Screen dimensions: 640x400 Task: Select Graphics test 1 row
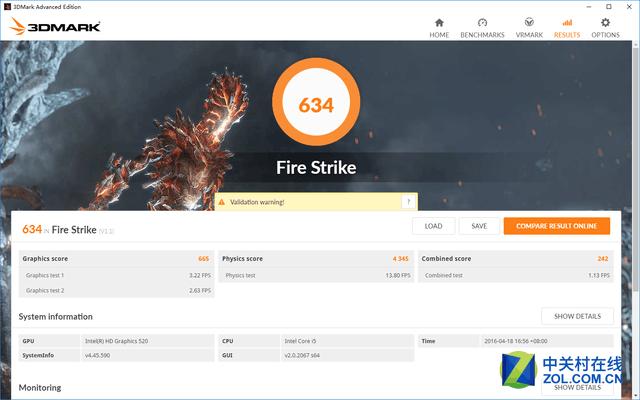pos(117,276)
